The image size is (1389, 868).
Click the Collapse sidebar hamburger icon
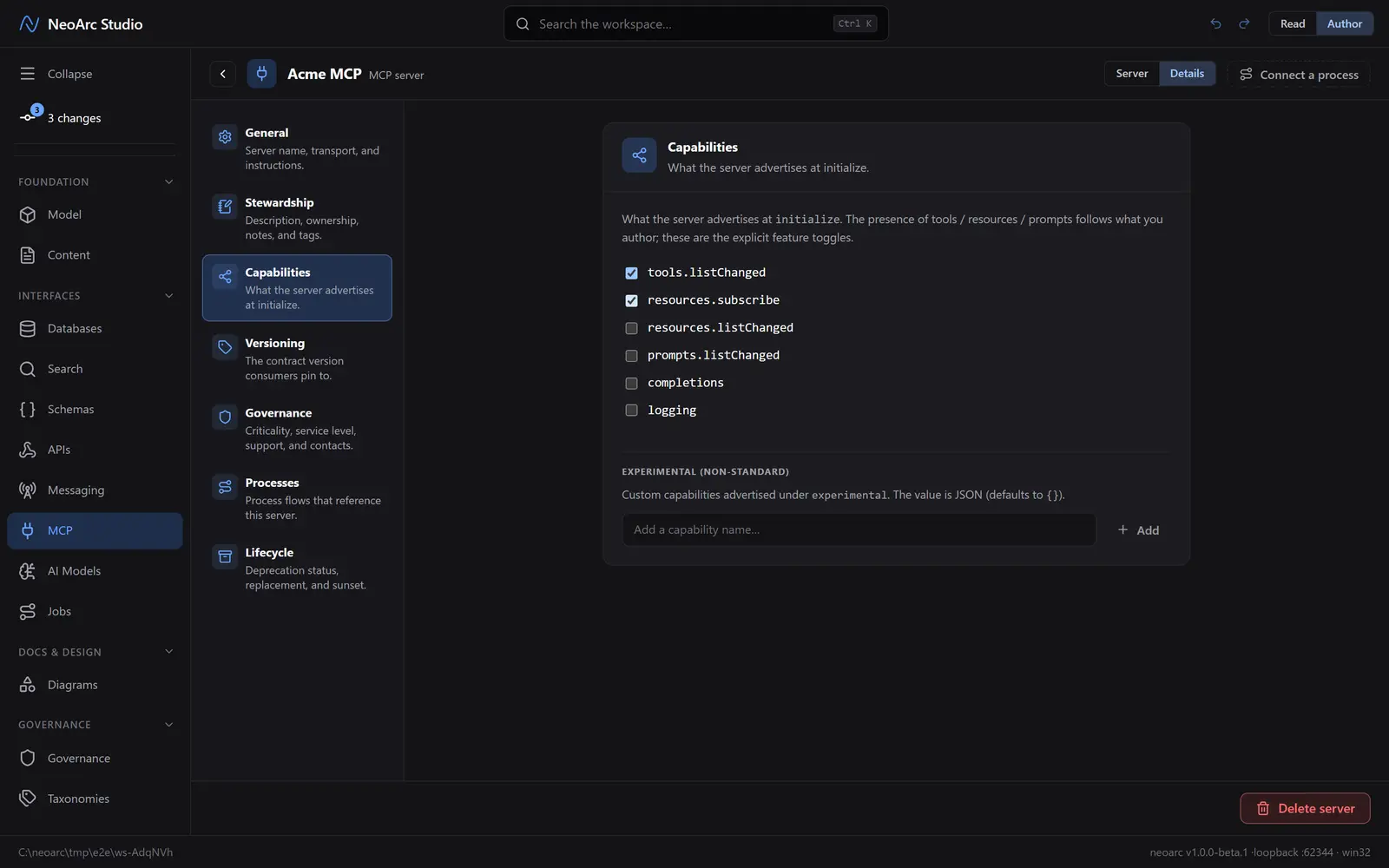[28, 74]
